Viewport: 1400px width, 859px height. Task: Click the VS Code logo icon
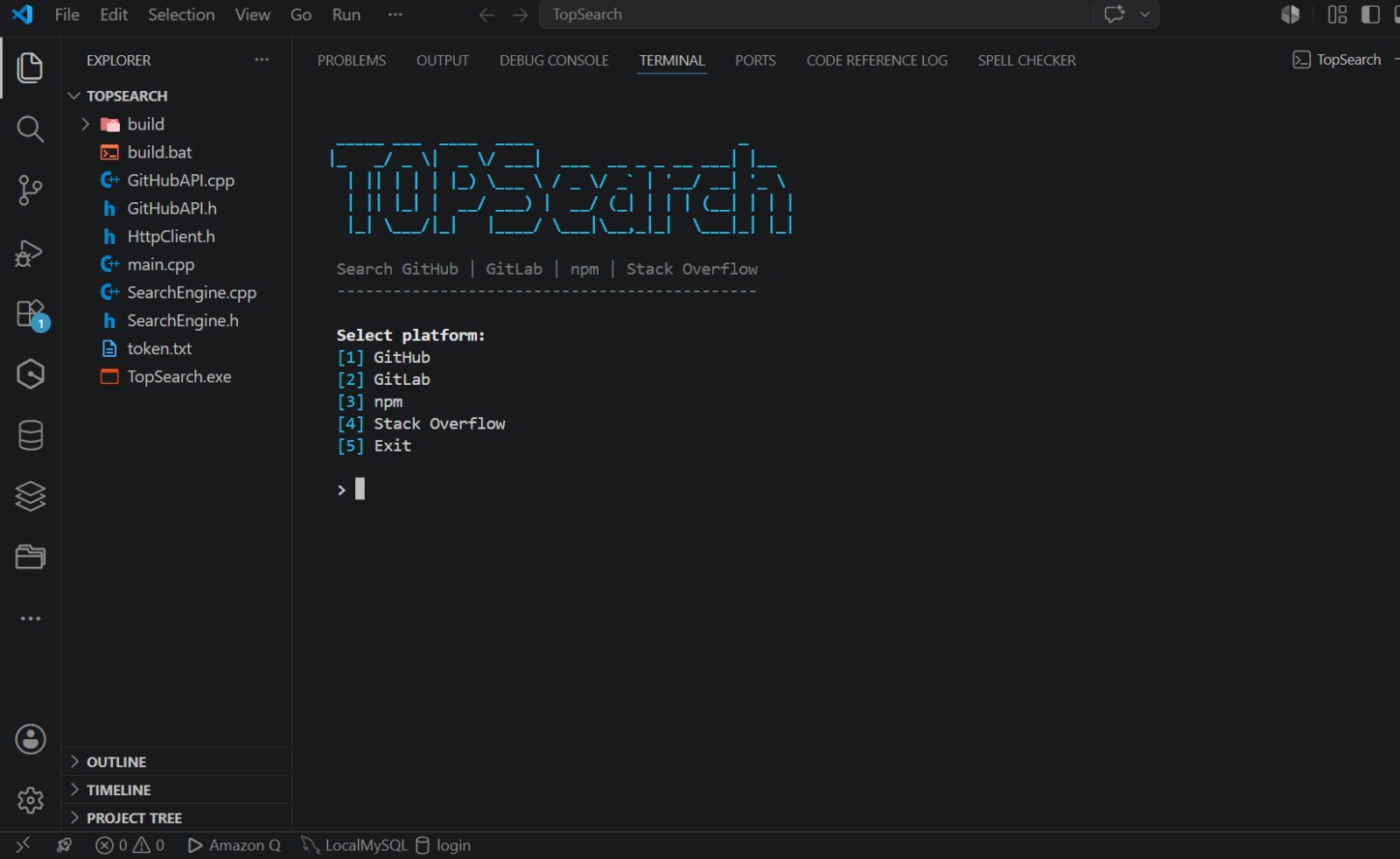23,14
